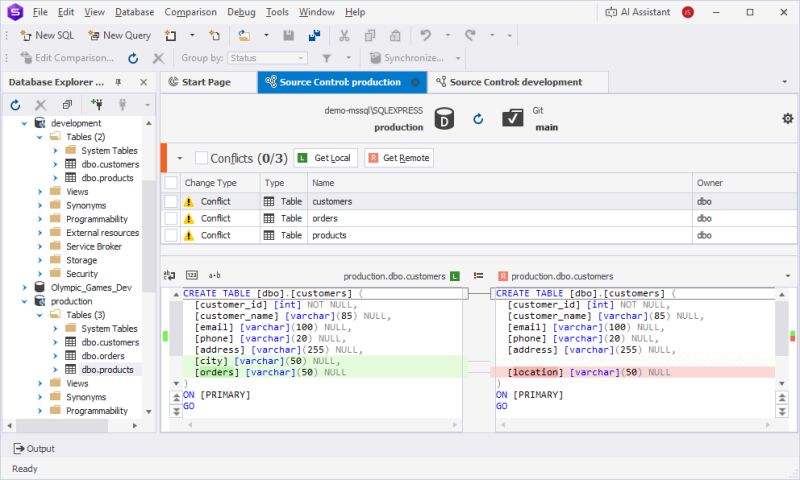The height and width of the screenshot is (480, 800).
Task: Expand the Olympic_Games_Dev database node
Action: [25, 286]
